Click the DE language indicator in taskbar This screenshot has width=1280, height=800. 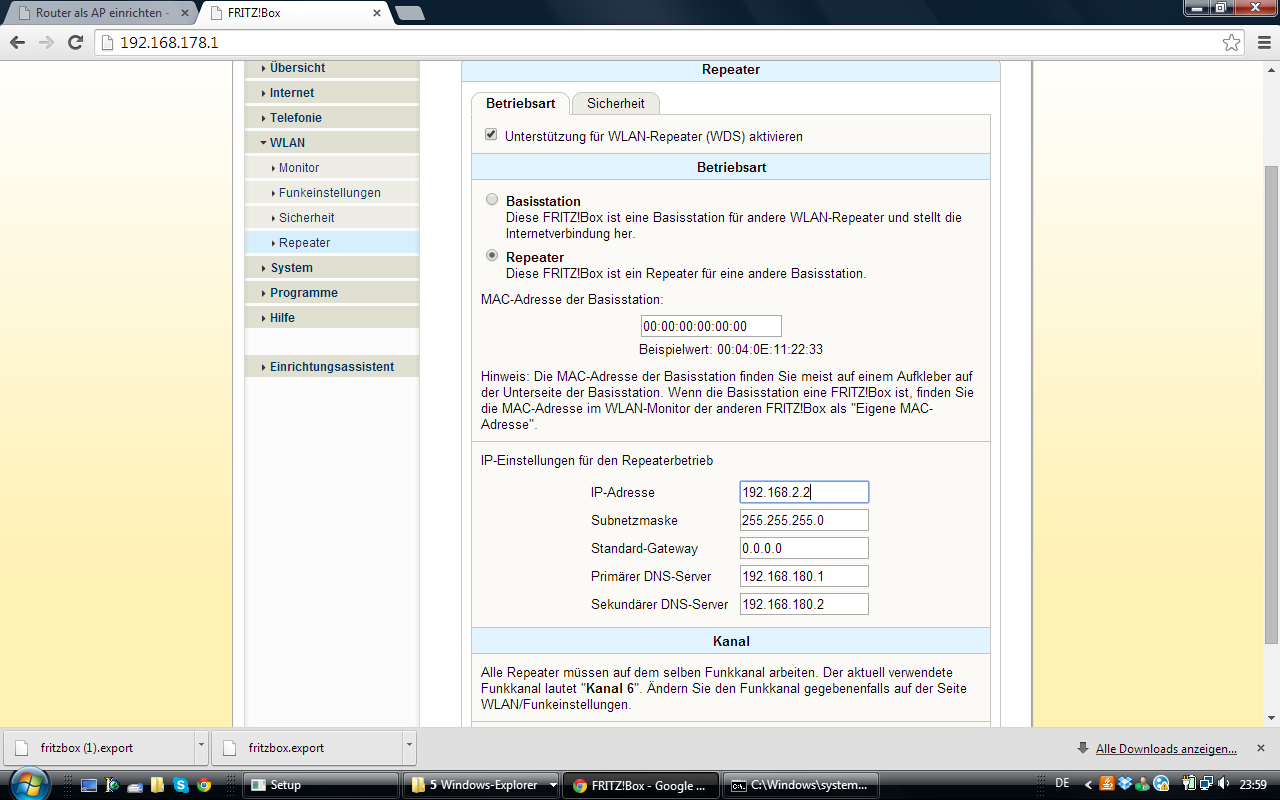click(x=1062, y=783)
